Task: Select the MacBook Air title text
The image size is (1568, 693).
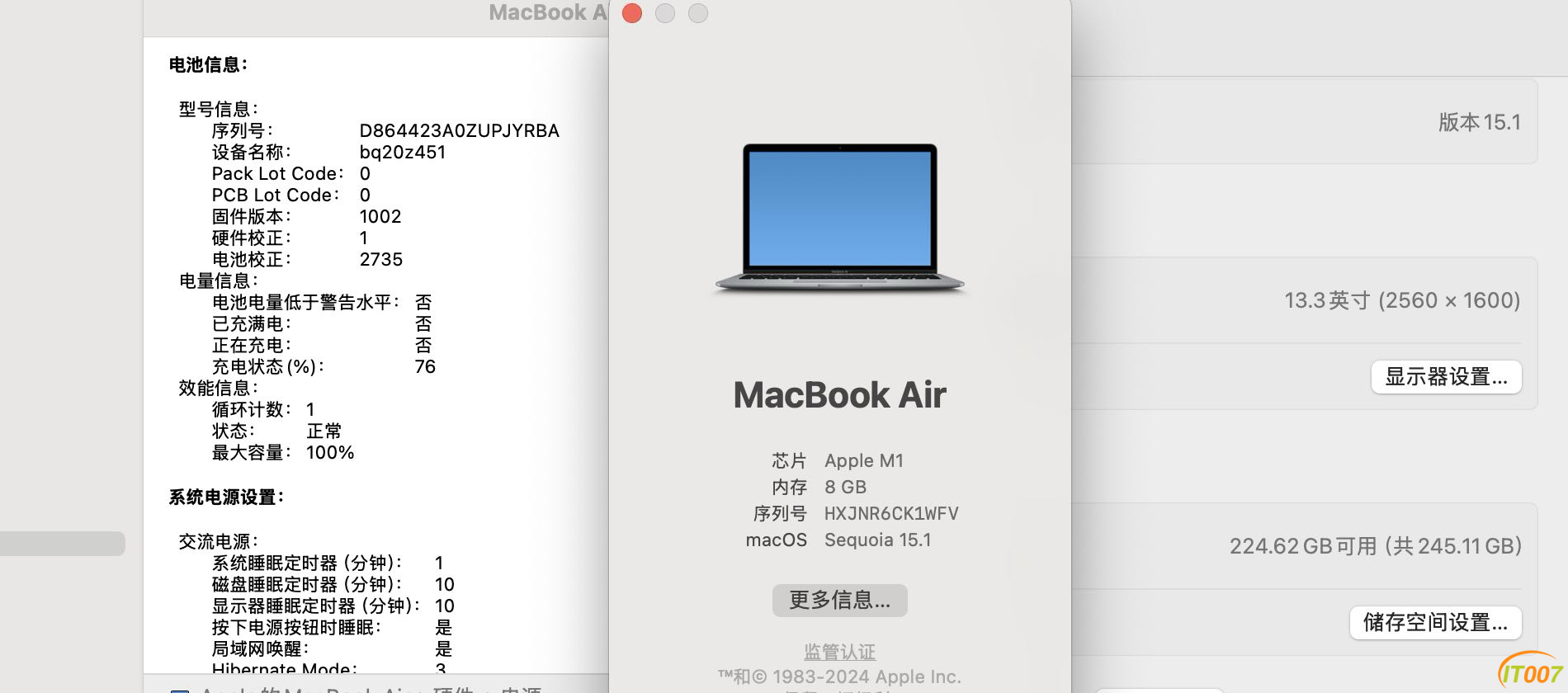Action: [x=839, y=395]
